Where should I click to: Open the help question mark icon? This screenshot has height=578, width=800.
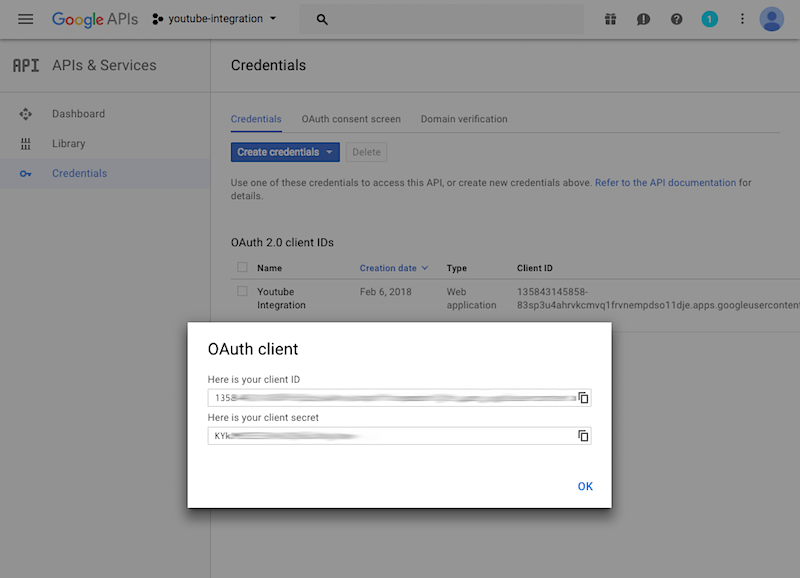(677, 19)
